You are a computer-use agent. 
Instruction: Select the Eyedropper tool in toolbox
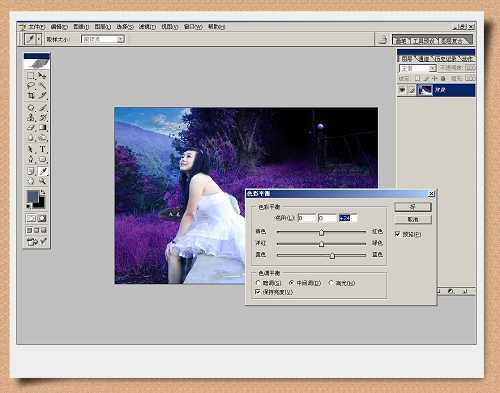[x=43, y=171]
